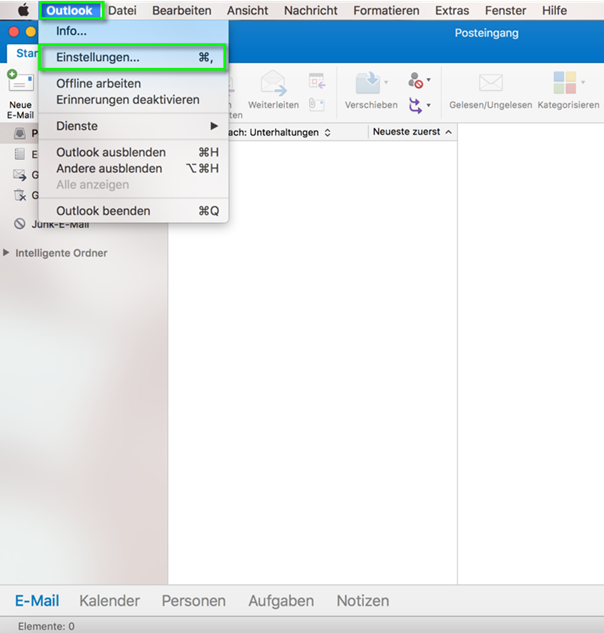
Task: Open the Fenster menu
Action: coord(505,10)
